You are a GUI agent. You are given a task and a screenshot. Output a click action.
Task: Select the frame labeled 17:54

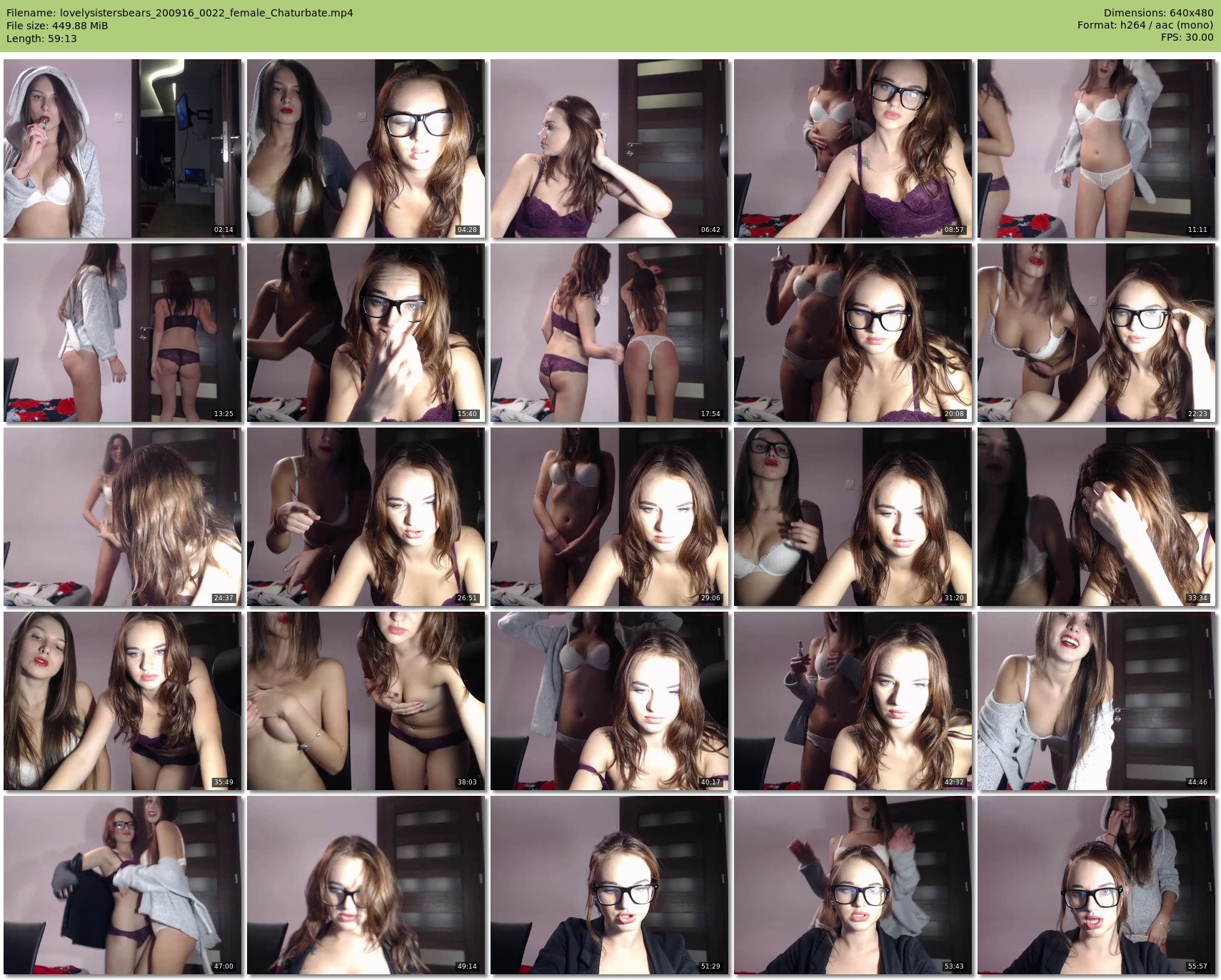pos(609,333)
